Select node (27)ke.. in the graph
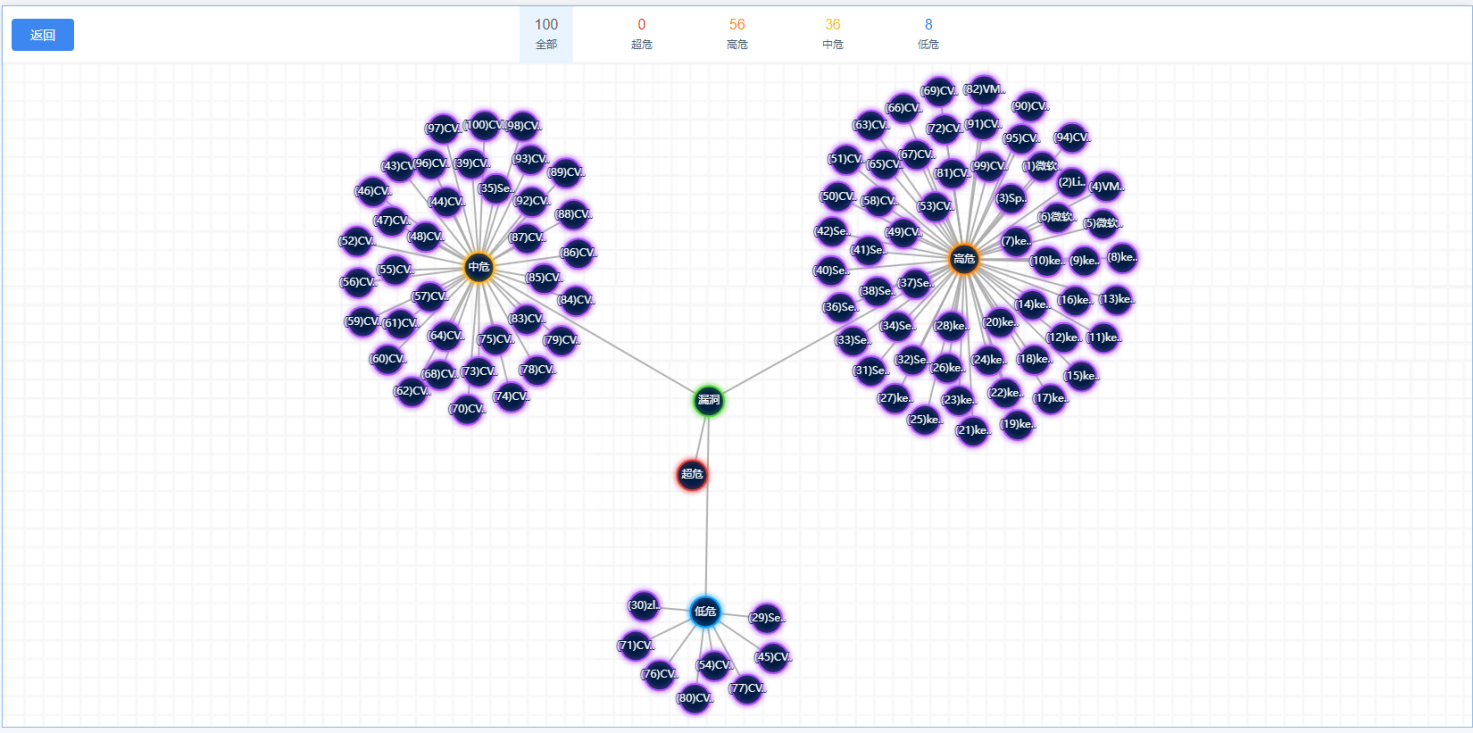This screenshot has height=733, width=1473. coord(895,398)
